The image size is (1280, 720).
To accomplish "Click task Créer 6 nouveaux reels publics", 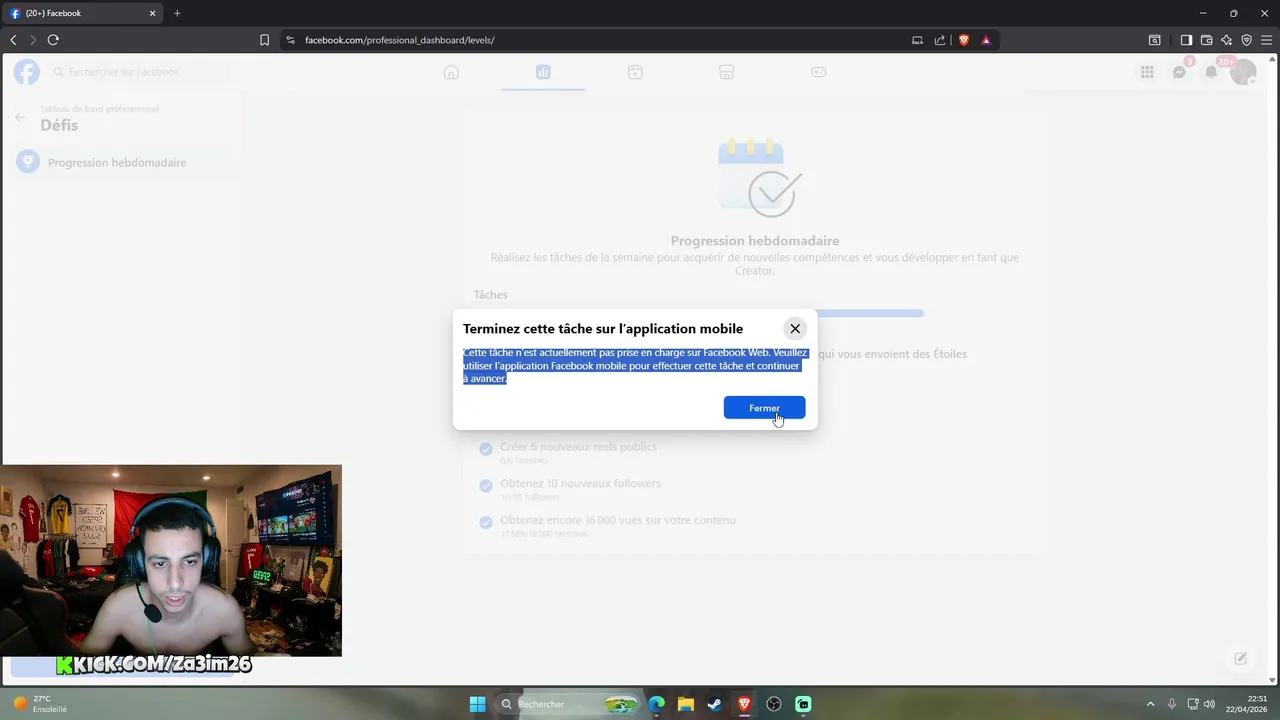I will coord(578,447).
